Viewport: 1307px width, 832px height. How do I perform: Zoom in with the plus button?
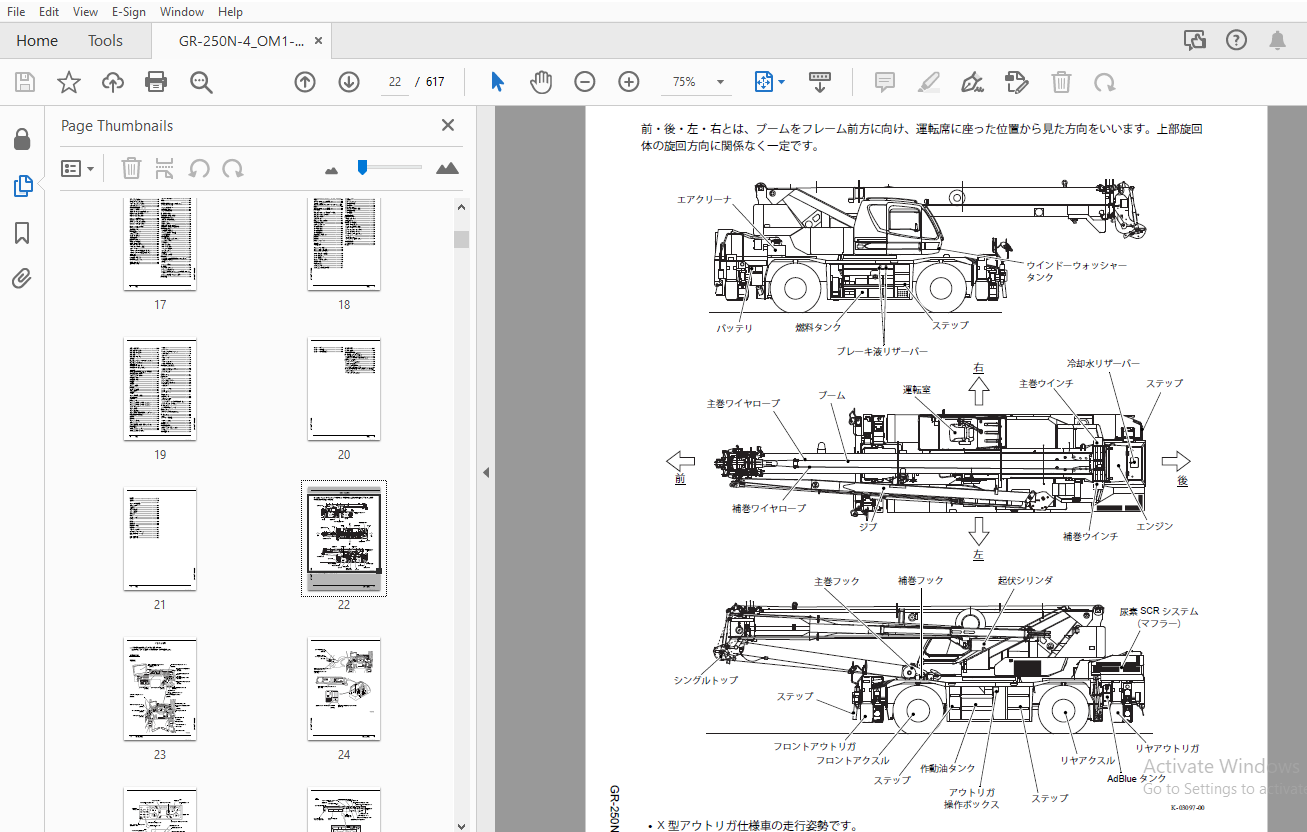tap(629, 82)
